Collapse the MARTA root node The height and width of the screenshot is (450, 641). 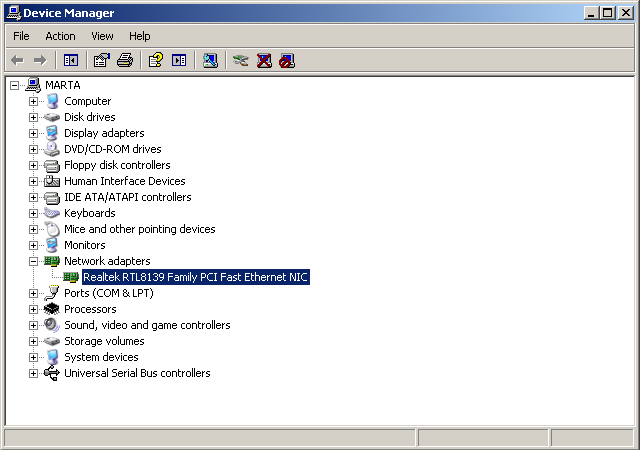tap(14, 85)
